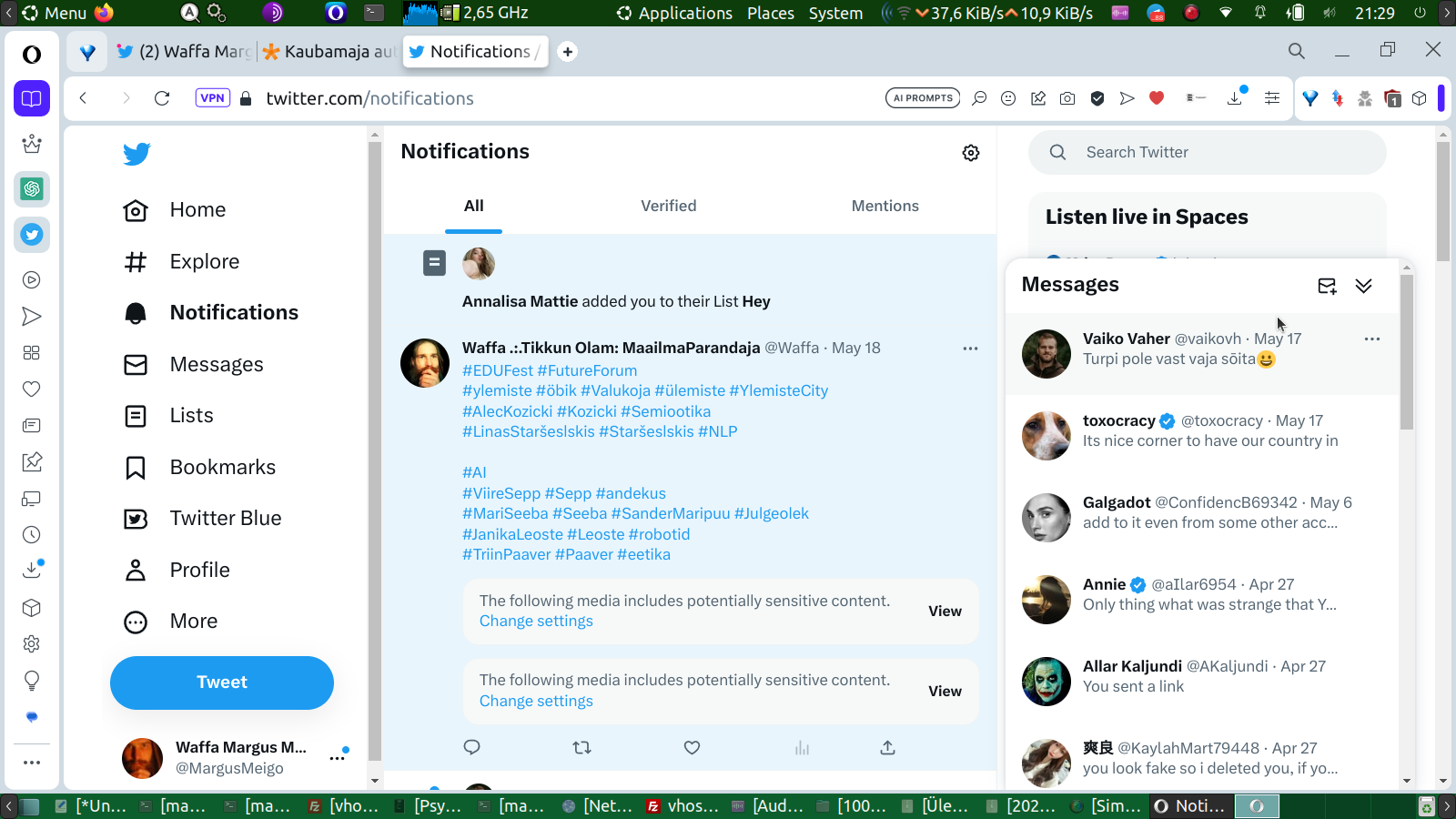Open Explore
The width and height of the screenshot is (1456, 819).
[181, 262]
